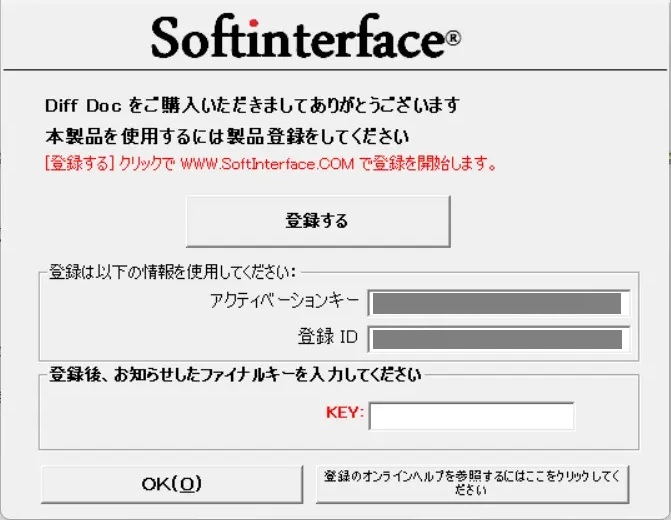Screen dimensions: 671x520
Task: Click the '登録後、お知らせしたファイナルキー' group label
Action: [x=235, y=374]
